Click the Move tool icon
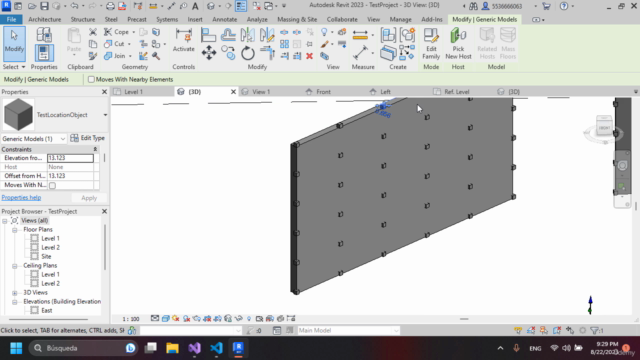Screen dimensions: 640x360 pos(209,53)
